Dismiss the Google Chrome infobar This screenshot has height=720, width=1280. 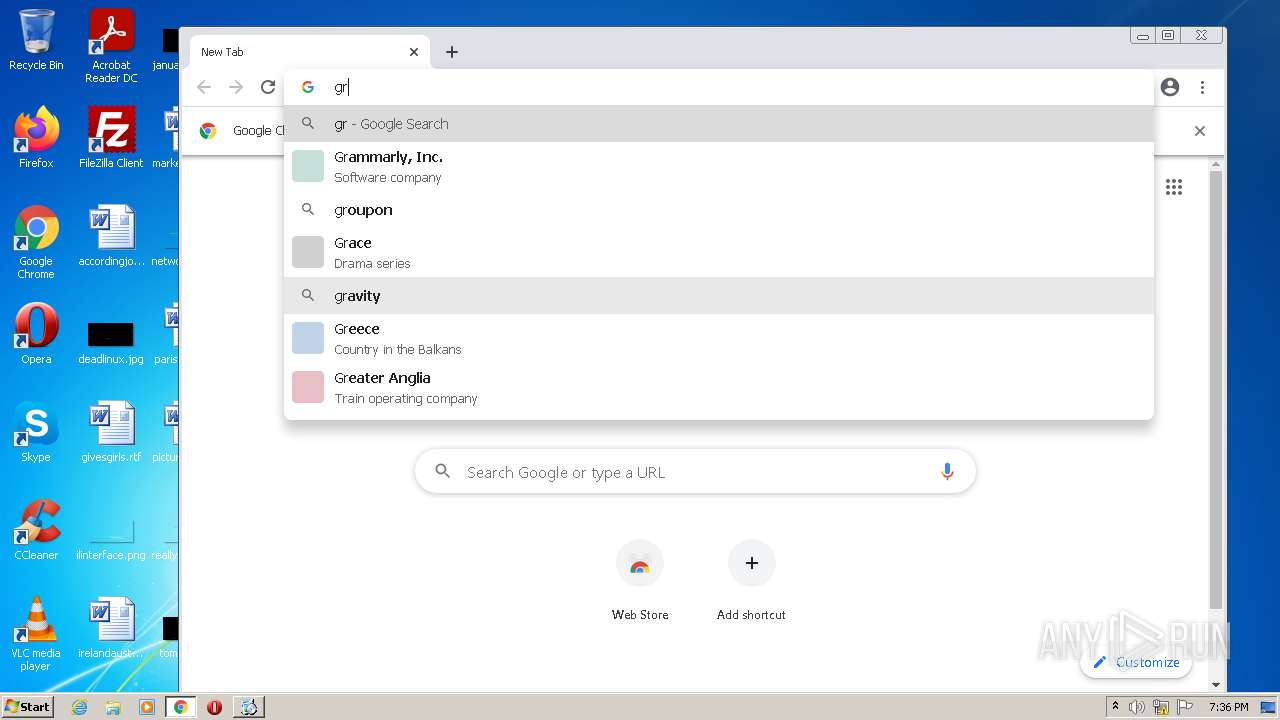coord(1200,131)
